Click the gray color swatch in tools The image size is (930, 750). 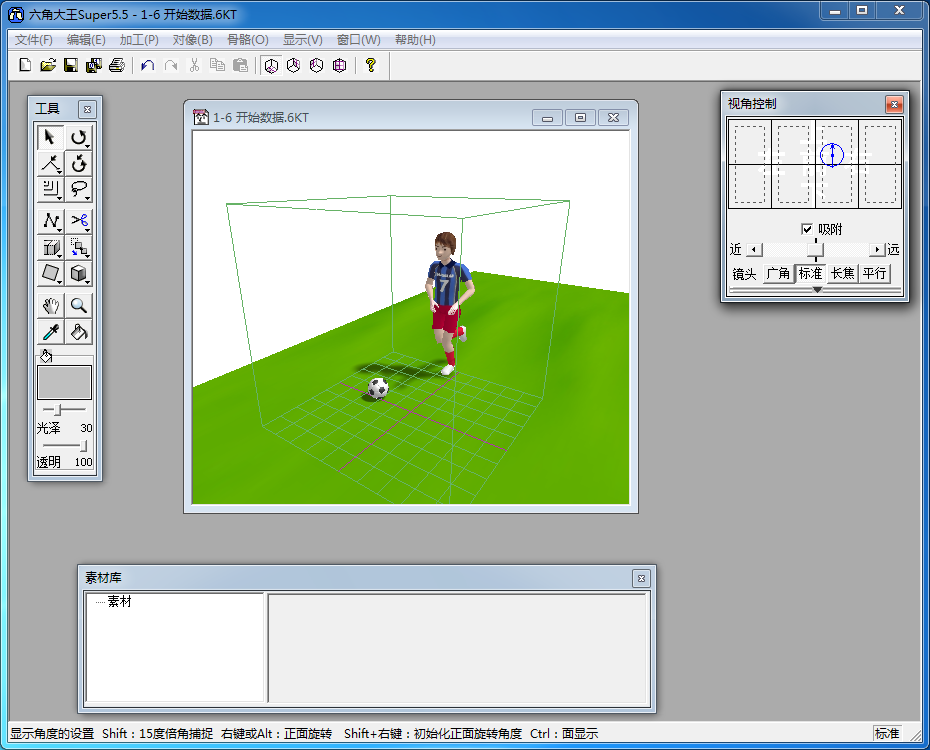point(64,382)
